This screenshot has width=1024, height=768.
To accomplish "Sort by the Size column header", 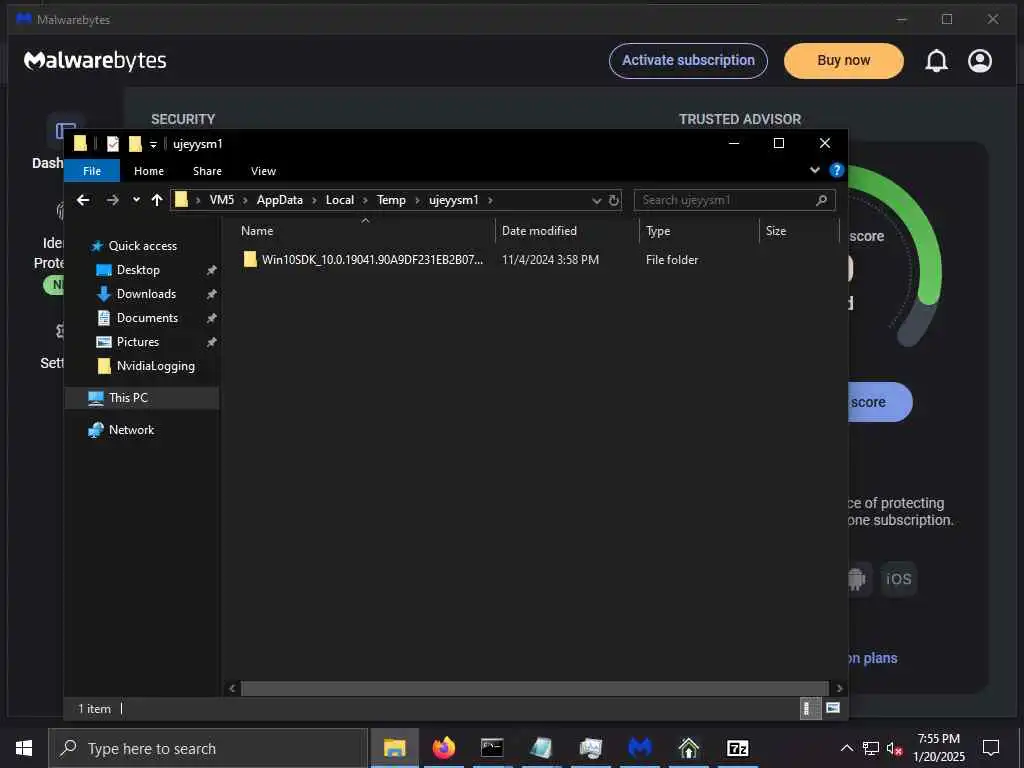I will tap(776, 231).
